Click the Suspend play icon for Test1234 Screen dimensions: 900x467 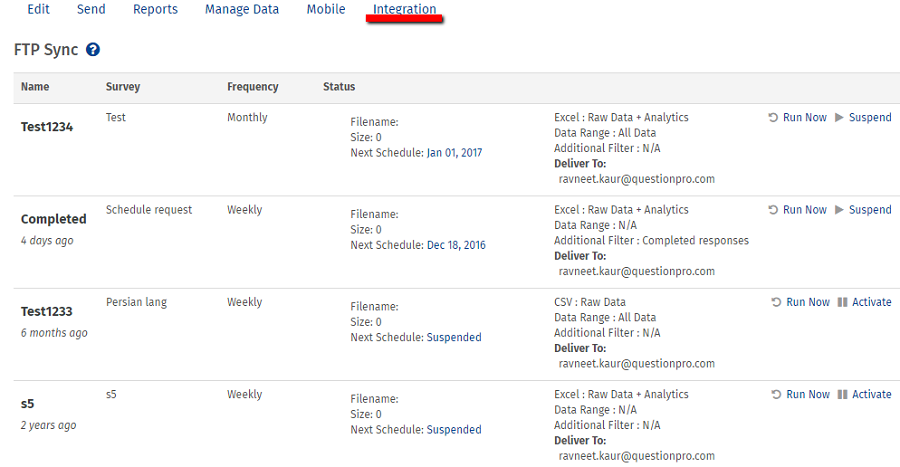(839, 118)
